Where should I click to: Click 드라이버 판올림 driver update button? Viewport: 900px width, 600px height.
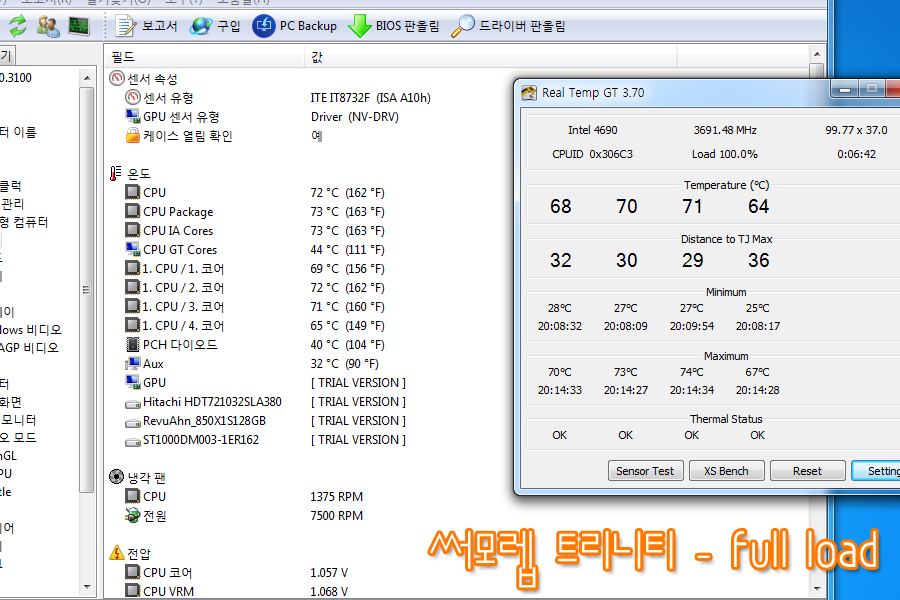[509, 26]
